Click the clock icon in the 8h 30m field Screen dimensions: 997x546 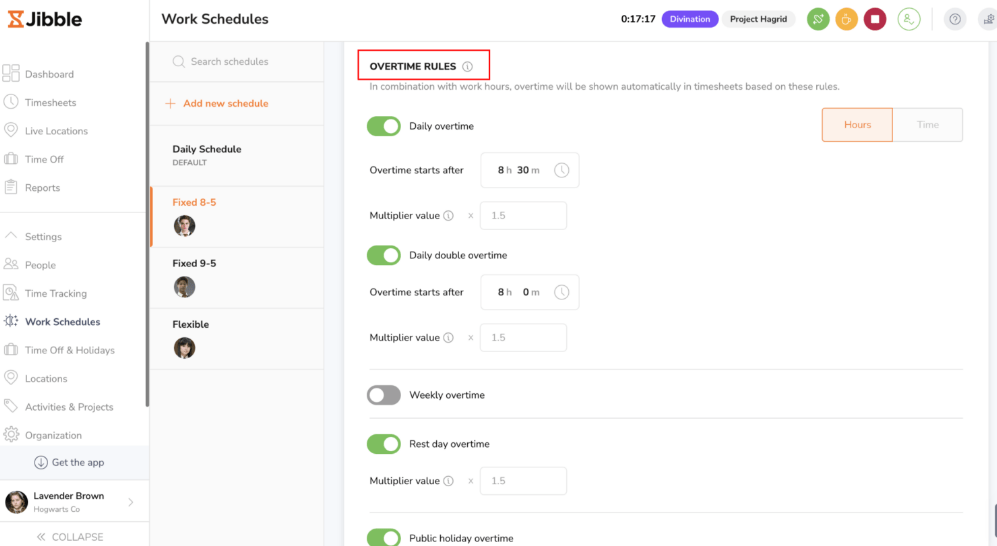point(561,170)
